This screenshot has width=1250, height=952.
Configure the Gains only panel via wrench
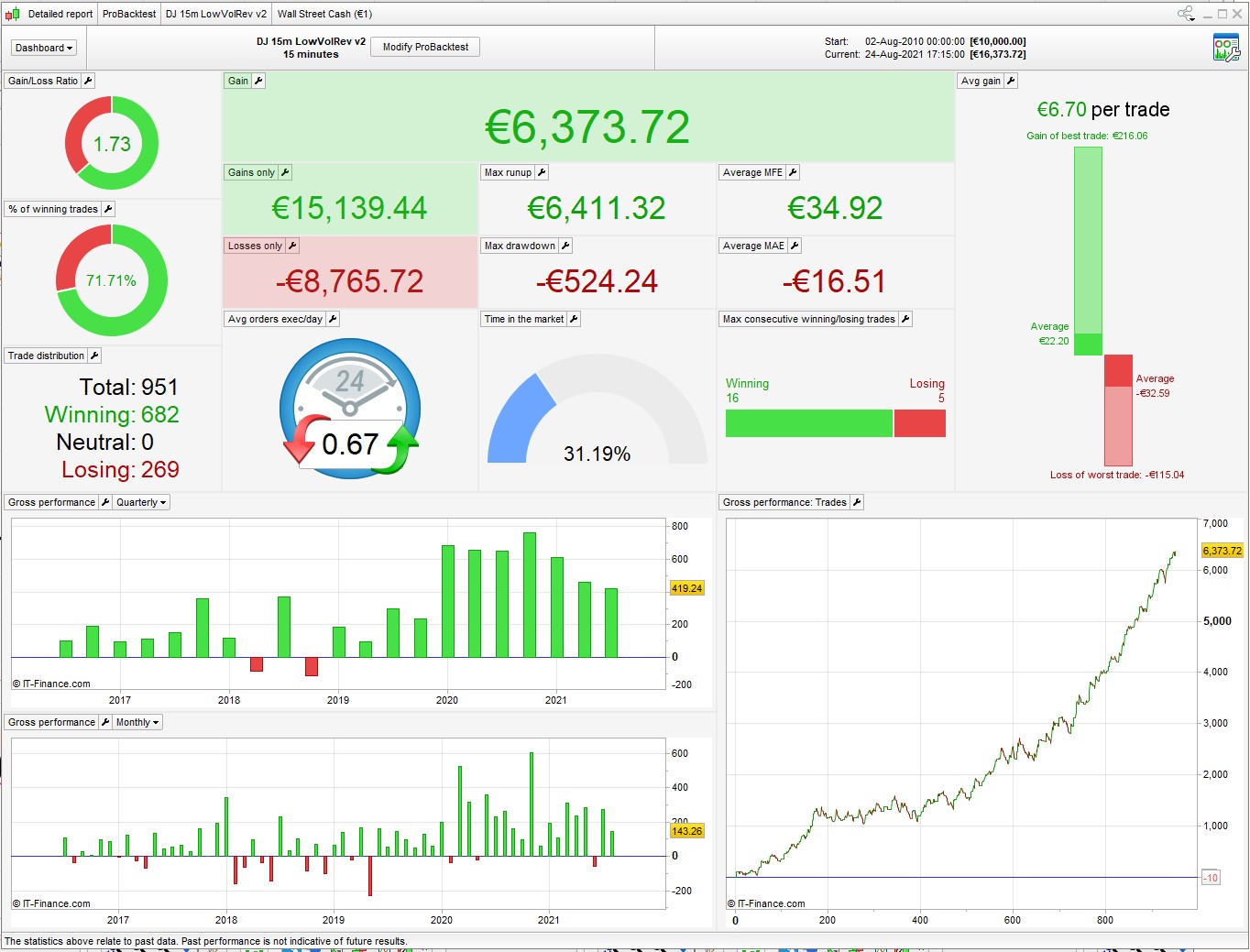(x=285, y=172)
